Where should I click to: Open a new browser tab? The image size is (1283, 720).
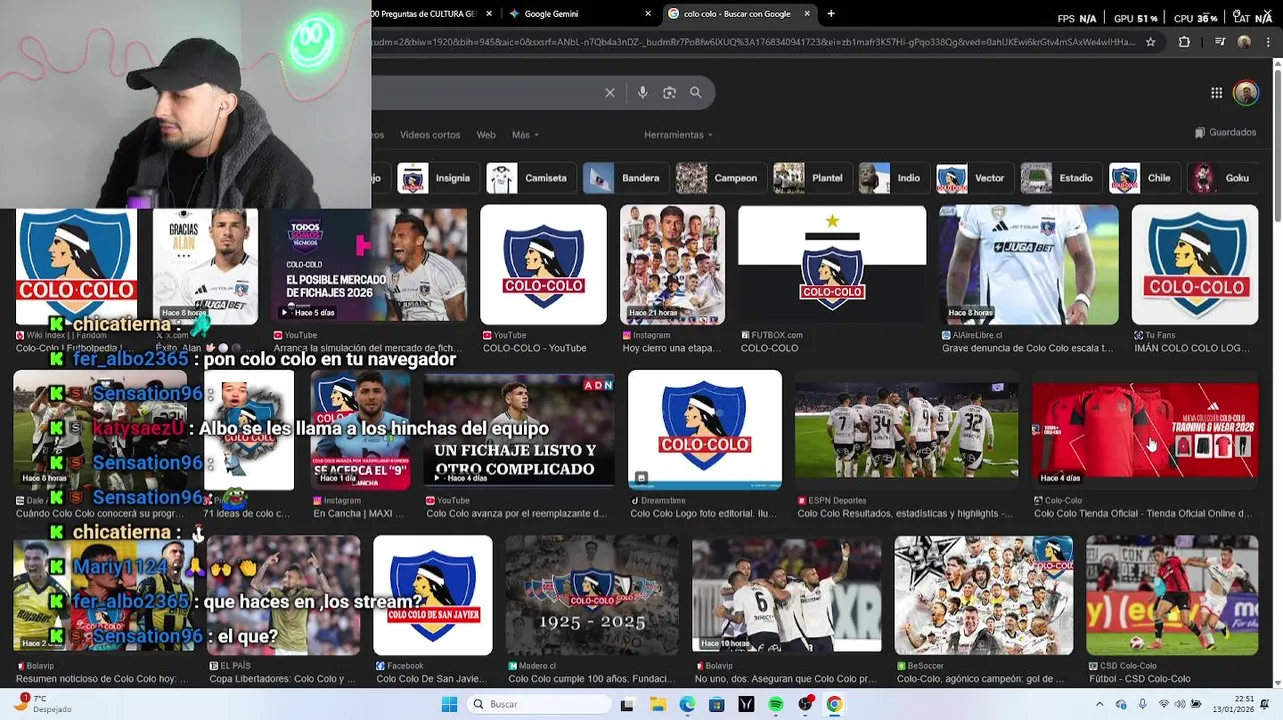point(831,14)
